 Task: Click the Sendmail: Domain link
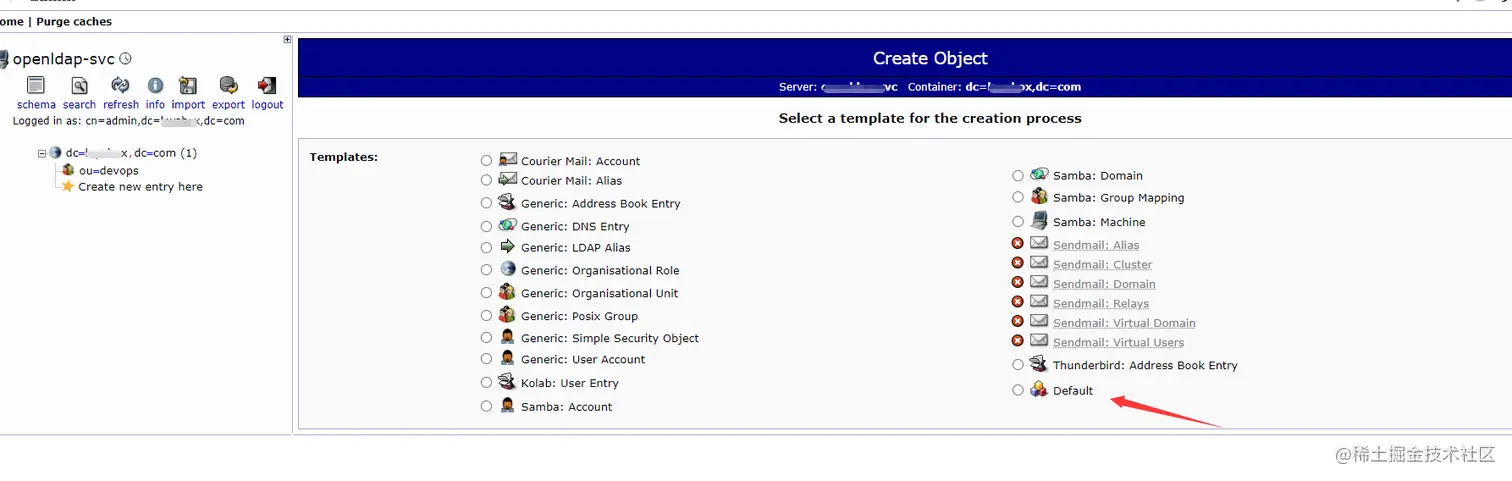(1104, 284)
